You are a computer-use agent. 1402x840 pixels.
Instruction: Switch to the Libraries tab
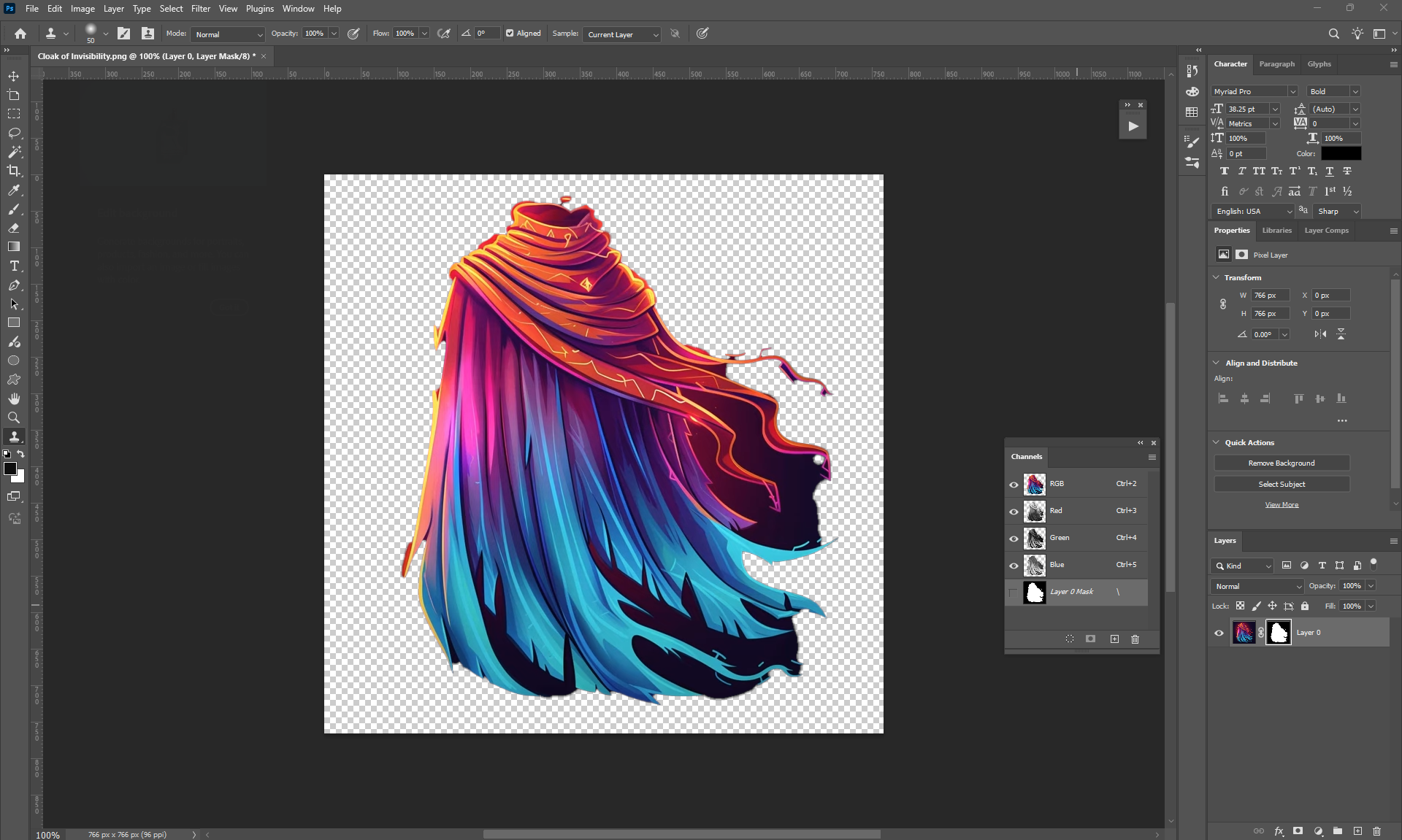click(1276, 231)
